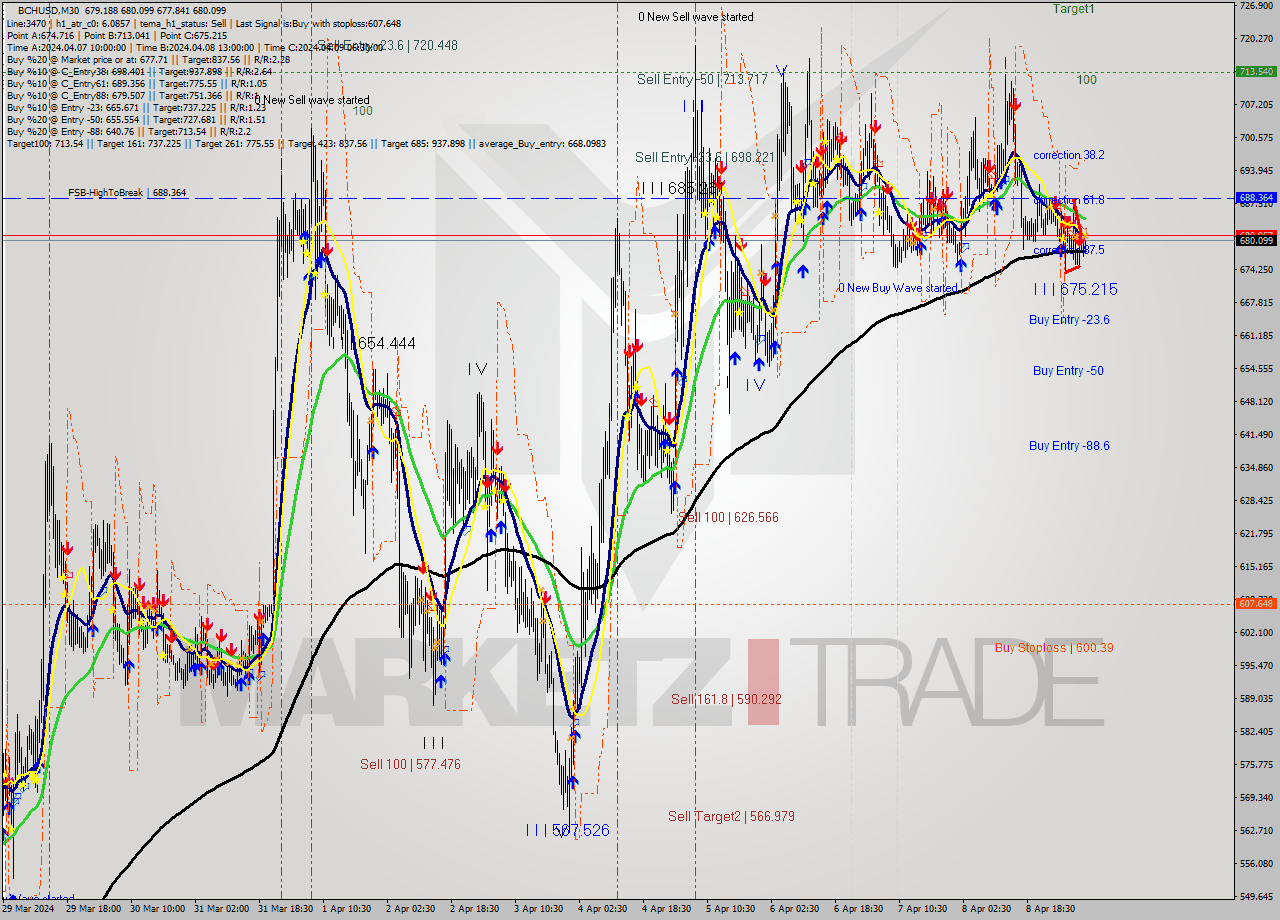
Task: Select the Line:3470 h1_atr_c0 info line
Action: coord(203,23)
